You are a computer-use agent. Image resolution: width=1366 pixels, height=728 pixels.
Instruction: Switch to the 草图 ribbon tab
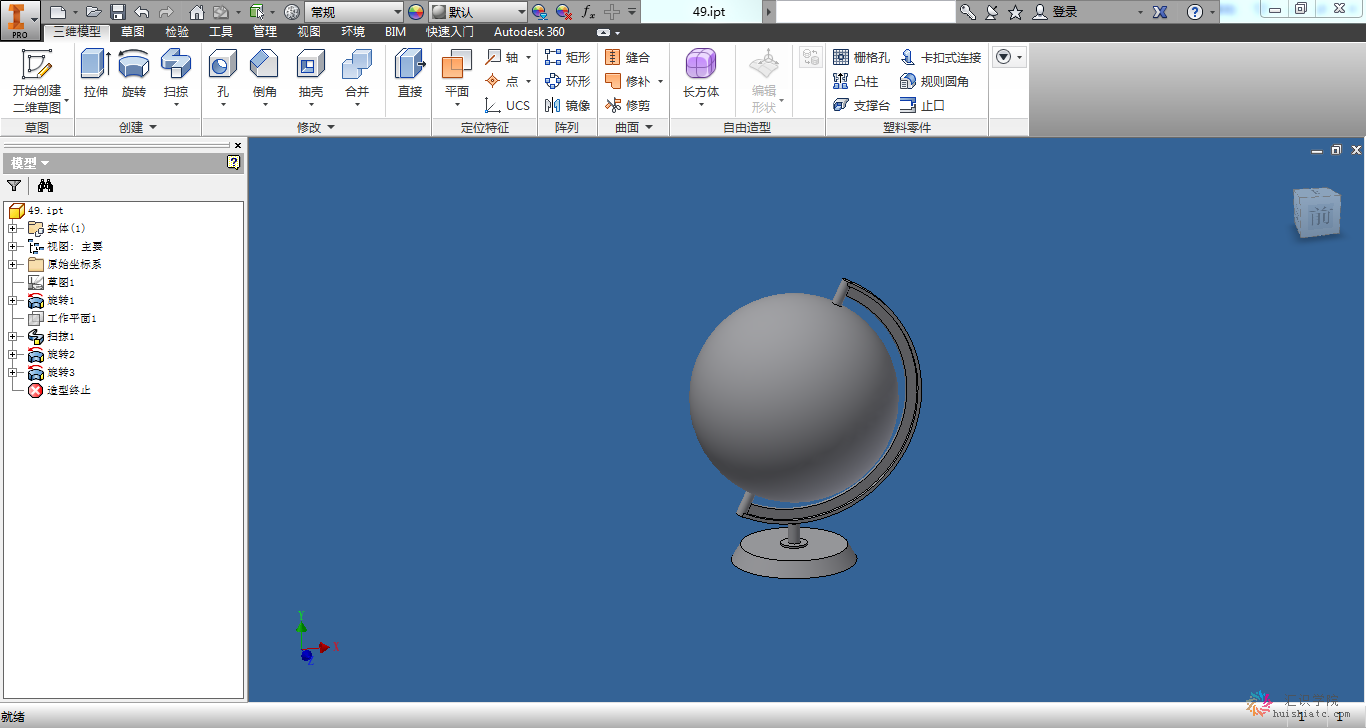[x=133, y=32]
